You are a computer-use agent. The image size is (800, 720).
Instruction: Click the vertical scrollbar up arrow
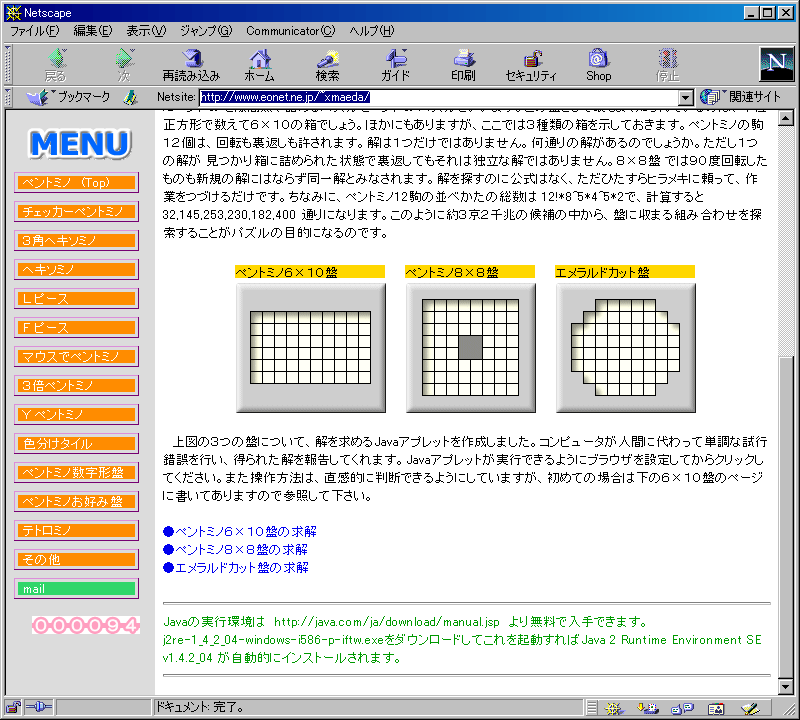[786, 119]
